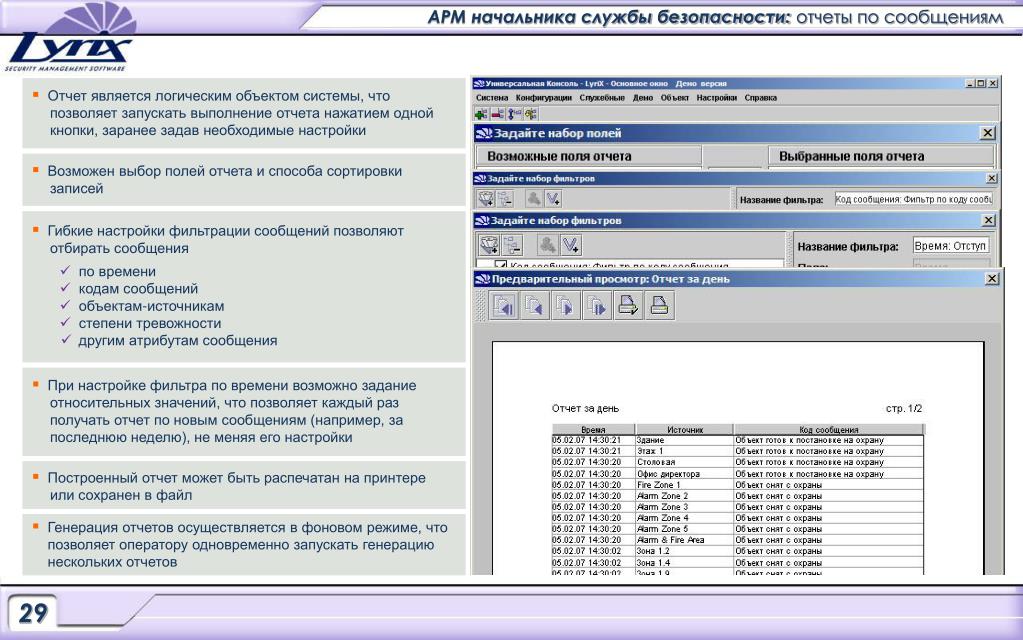1023x640 pixels.
Task: Click the red minus icon in main toolbar
Action: pos(497,114)
